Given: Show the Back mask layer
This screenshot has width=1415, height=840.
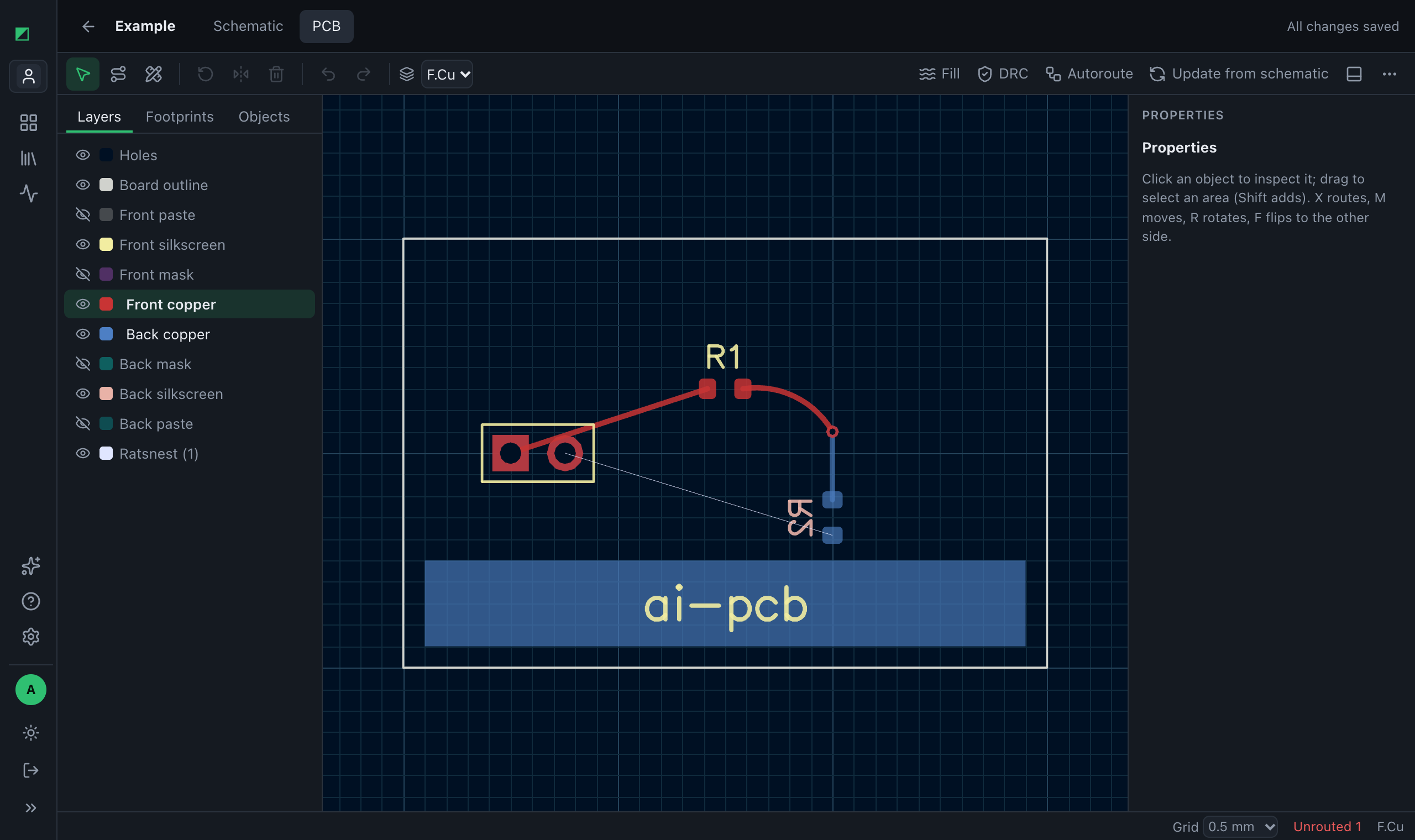Looking at the screenshot, I should (x=83, y=364).
